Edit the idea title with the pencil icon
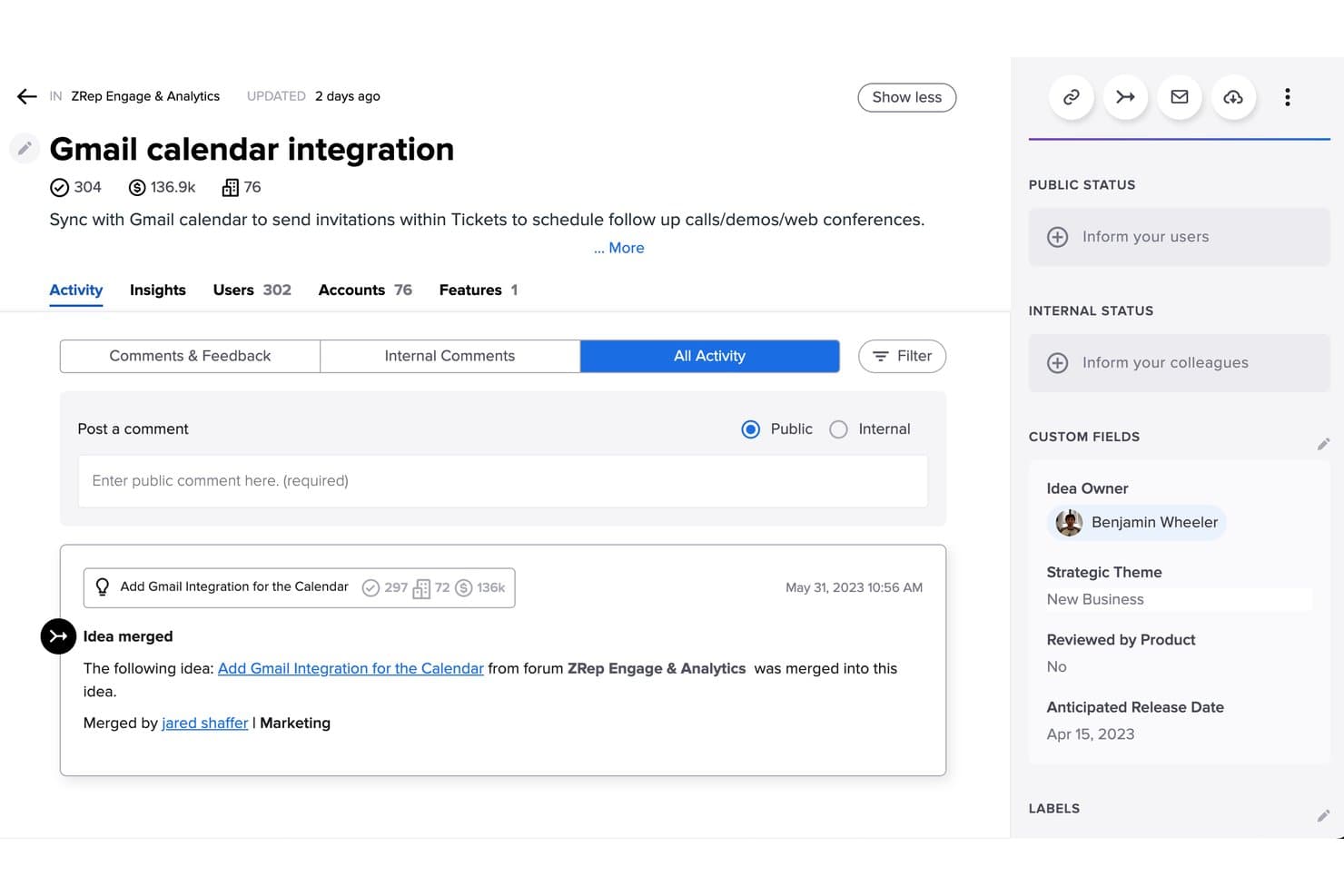The width and height of the screenshot is (1344, 896). tap(25, 148)
